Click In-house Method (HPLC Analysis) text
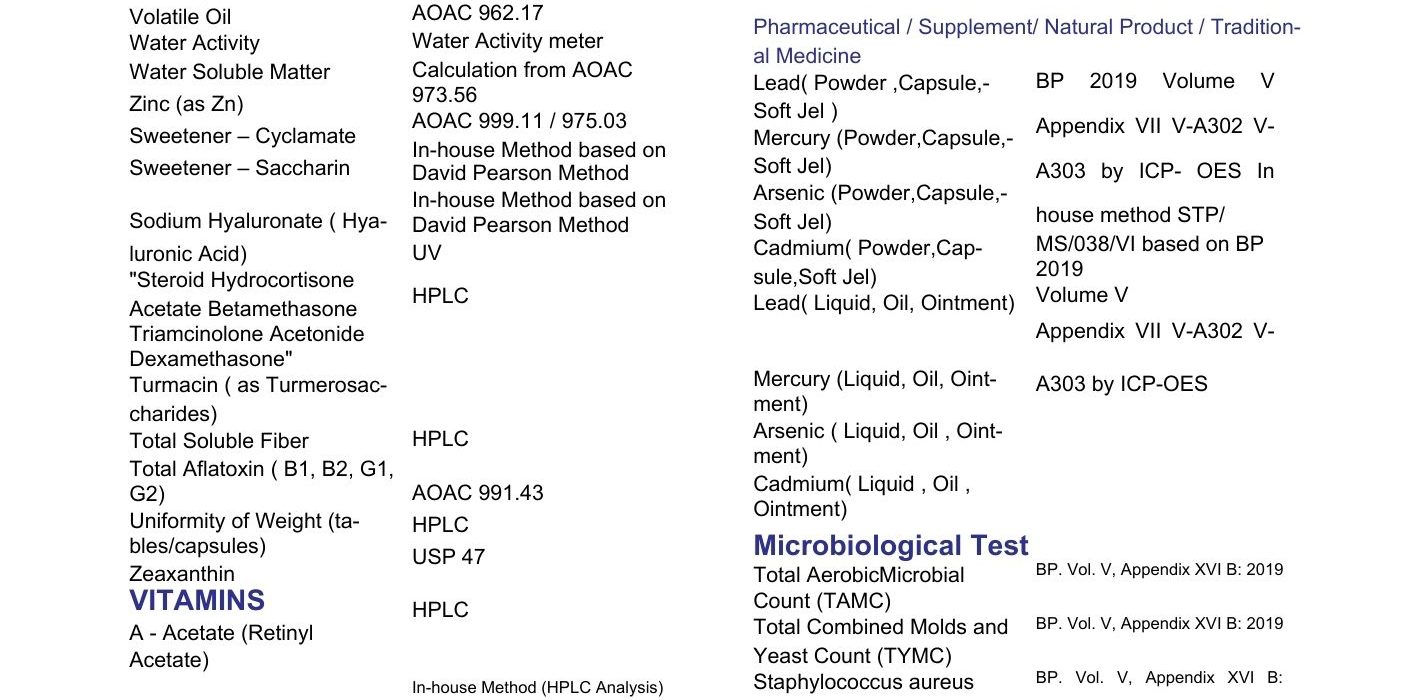This screenshot has width=1414, height=700. point(537,687)
